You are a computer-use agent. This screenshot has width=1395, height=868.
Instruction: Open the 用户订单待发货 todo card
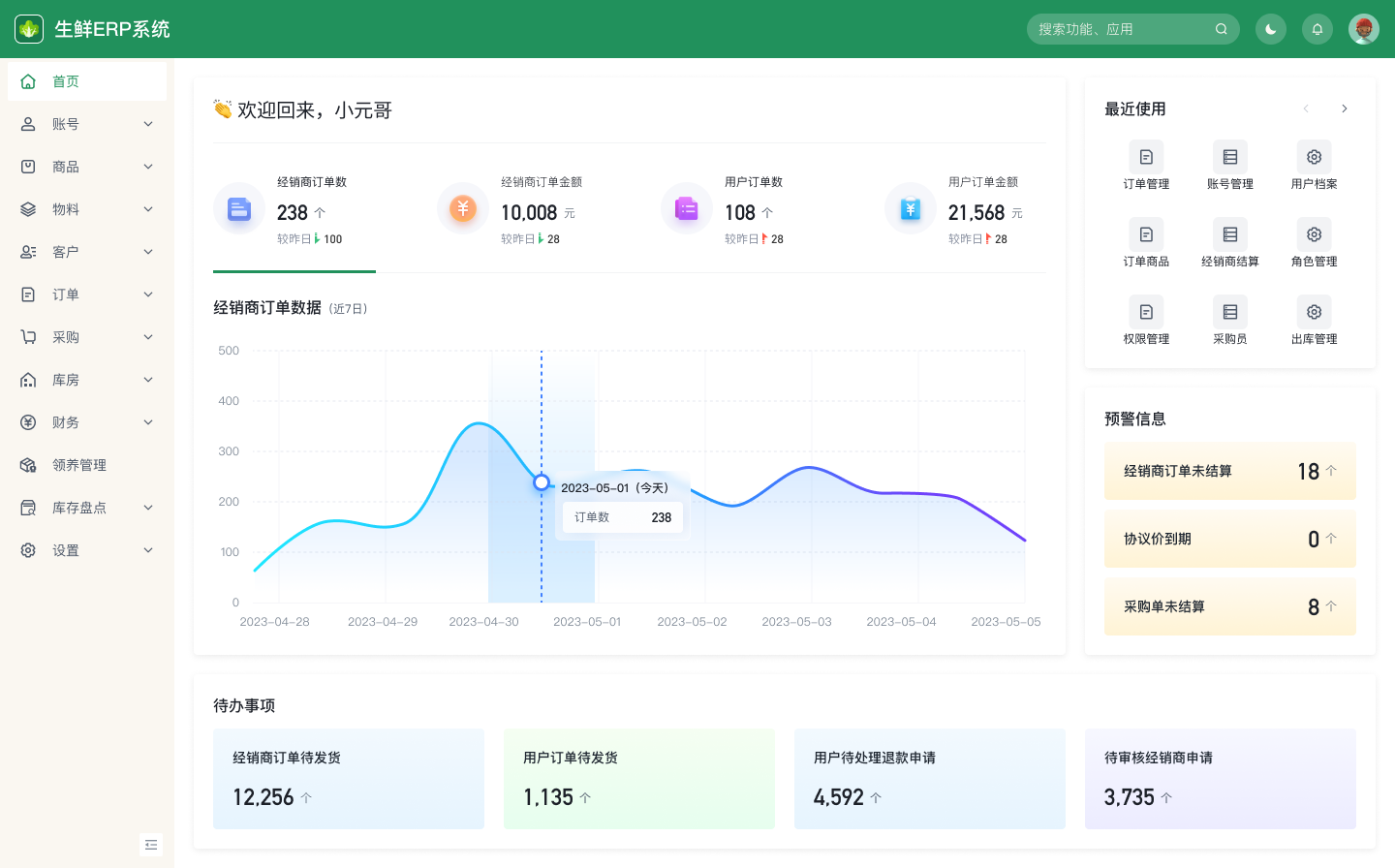click(639, 779)
